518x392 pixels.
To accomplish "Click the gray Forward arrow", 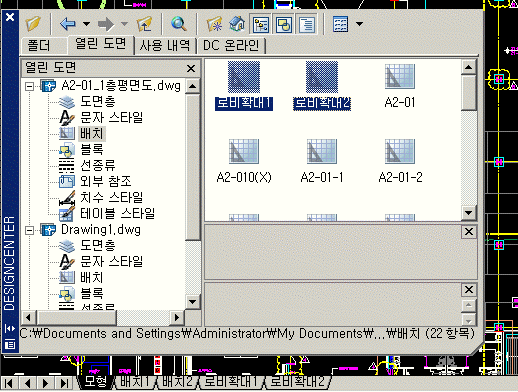I will (x=106, y=24).
